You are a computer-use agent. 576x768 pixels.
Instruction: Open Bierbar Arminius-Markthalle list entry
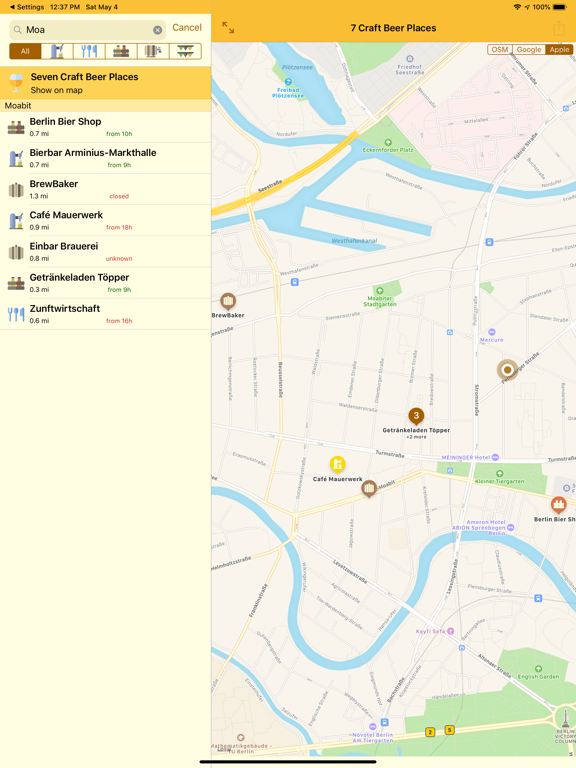(x=105, y=158)
